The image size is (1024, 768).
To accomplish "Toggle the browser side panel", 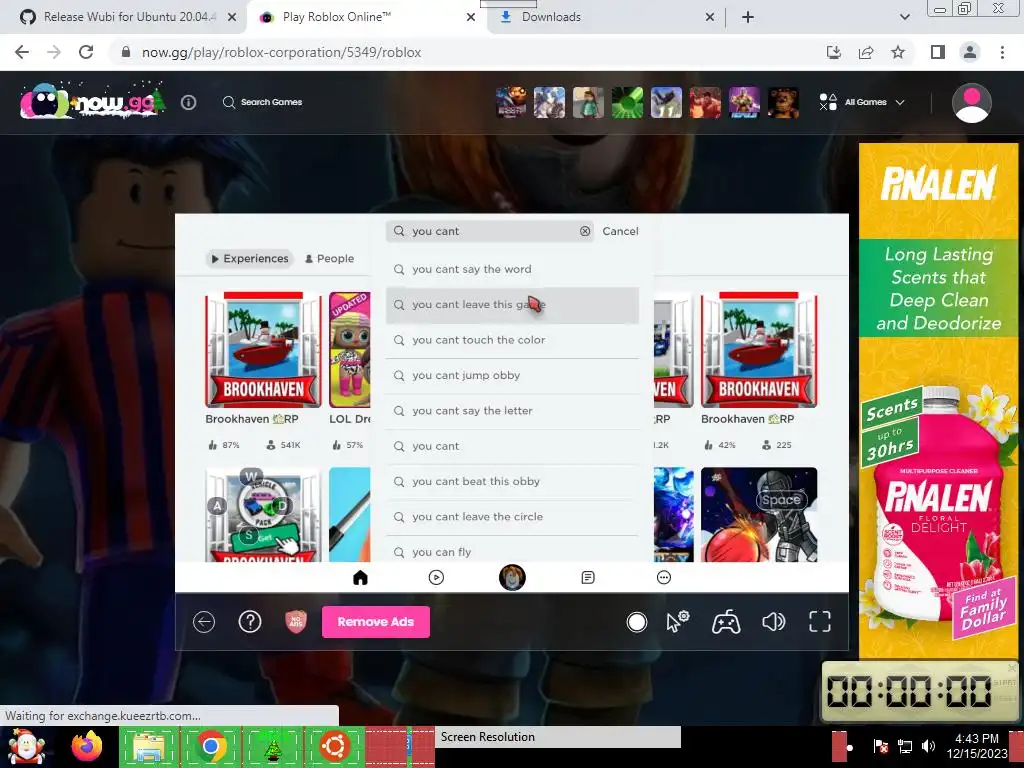I will 938,52.
